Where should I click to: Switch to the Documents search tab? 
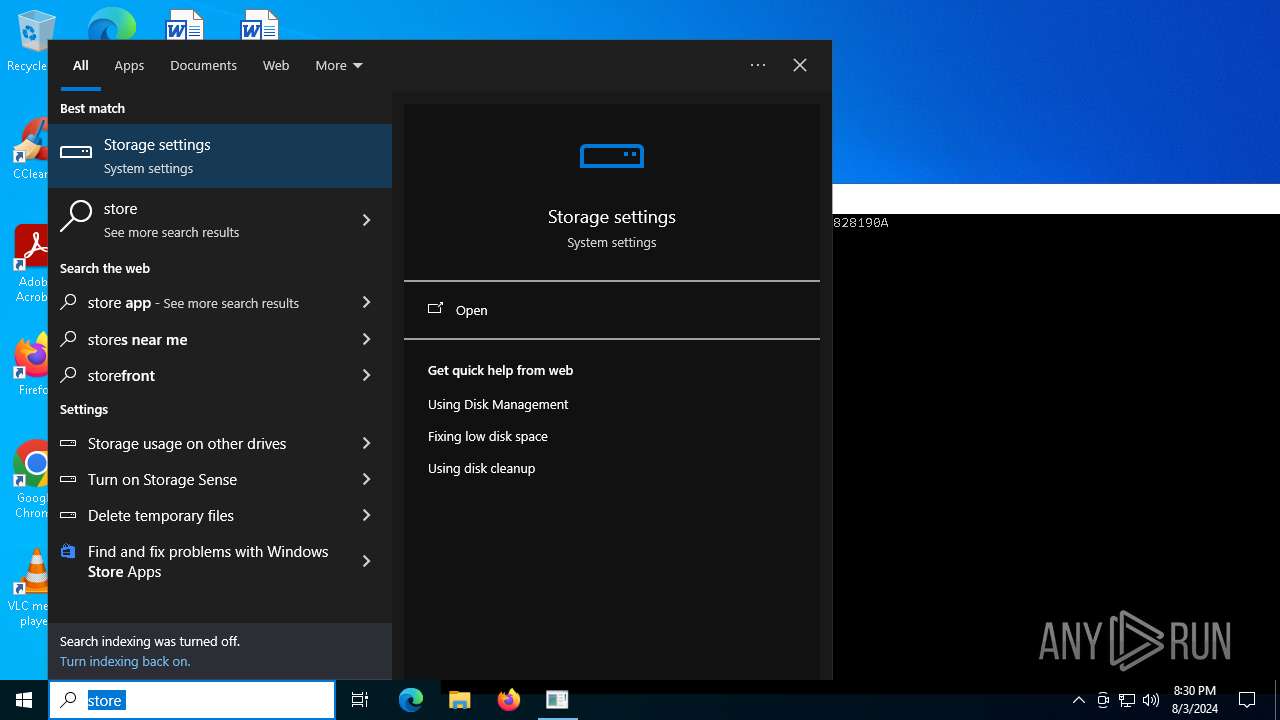pos(203,65)
